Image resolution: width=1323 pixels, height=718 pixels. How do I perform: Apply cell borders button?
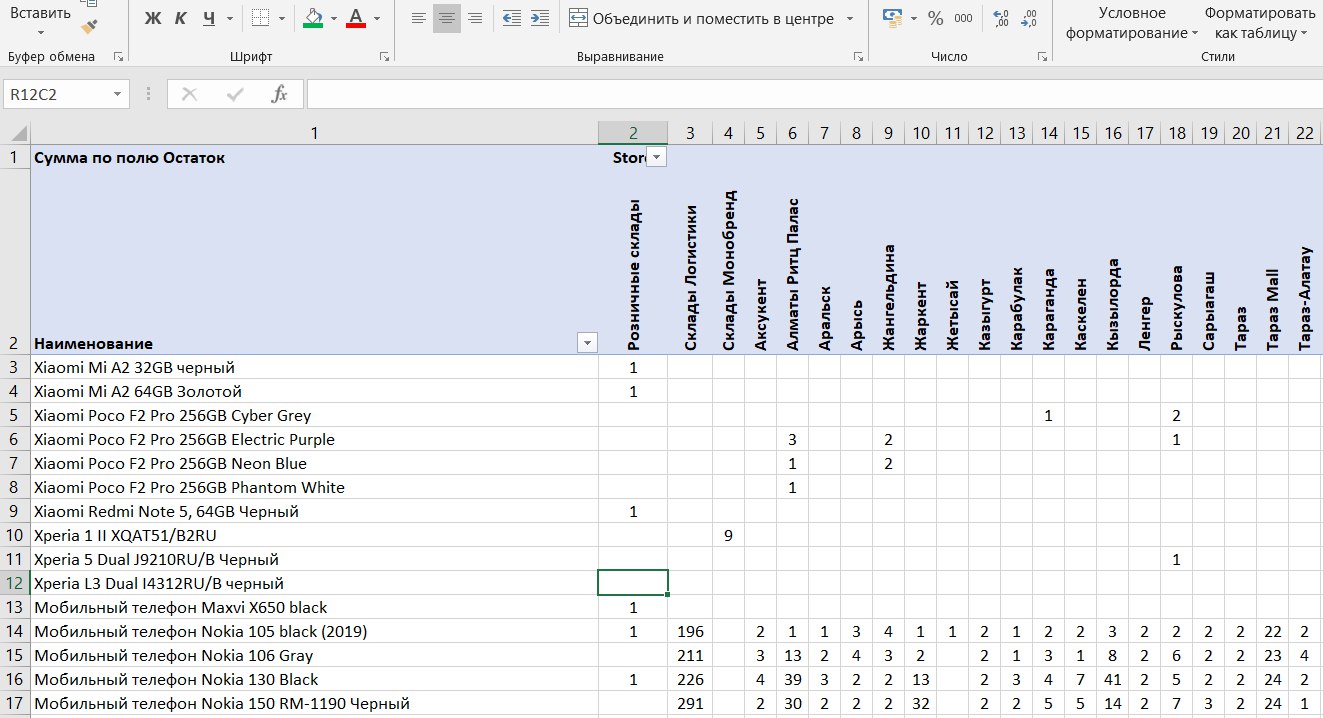[260, 18]
